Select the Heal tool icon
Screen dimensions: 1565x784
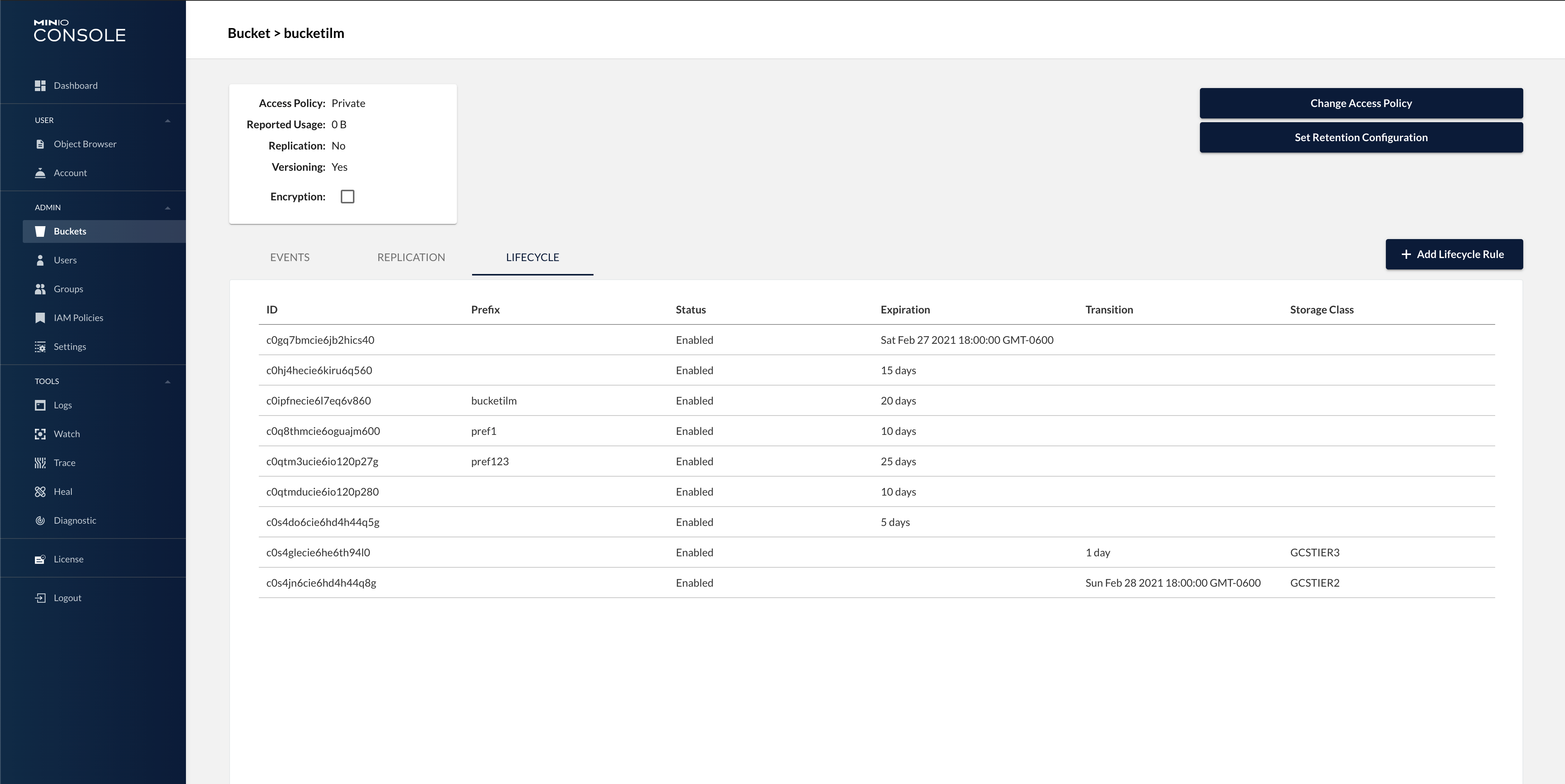coord(40,492)
